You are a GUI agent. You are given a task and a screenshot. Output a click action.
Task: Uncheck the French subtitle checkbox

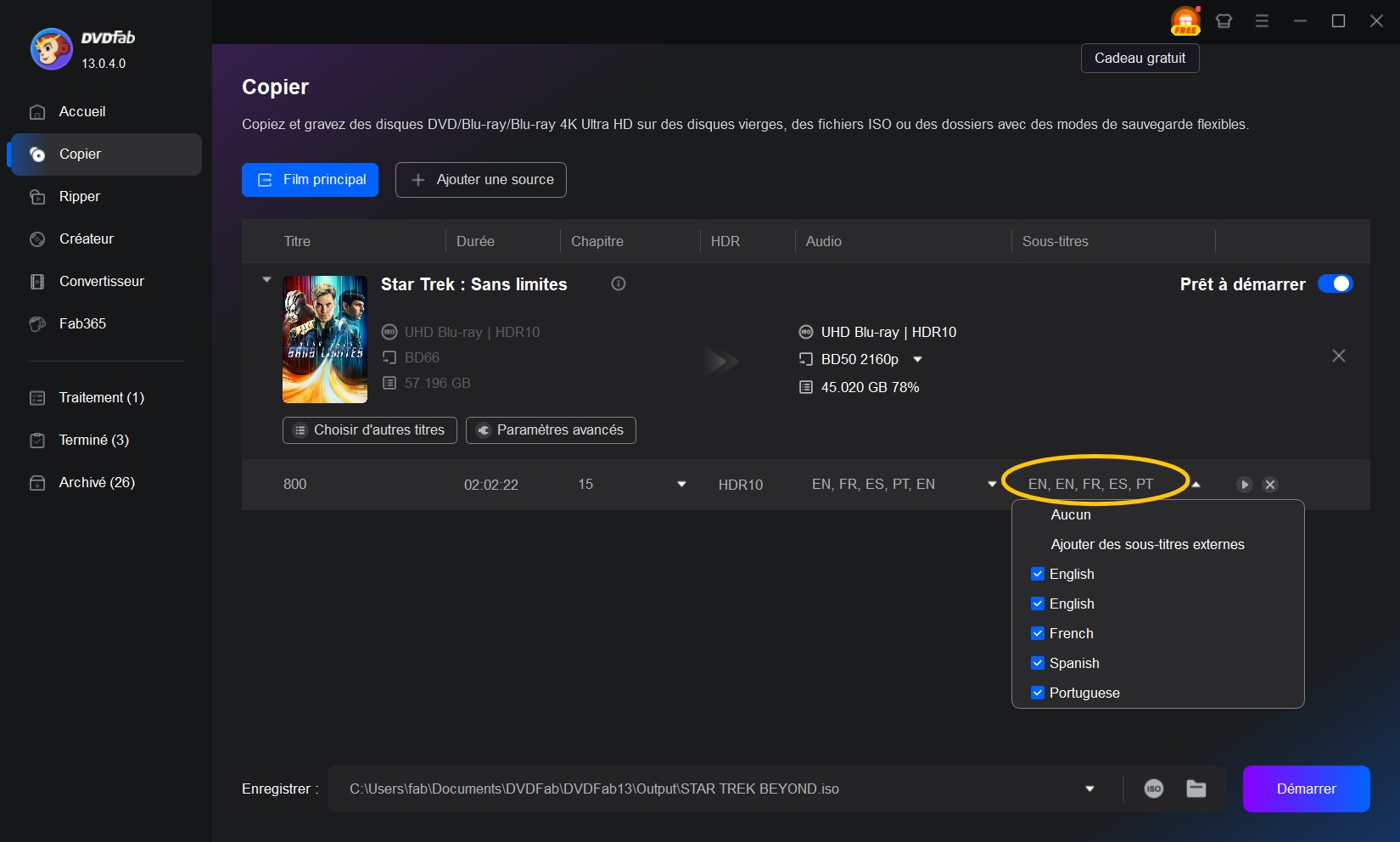pos(1037,633)
